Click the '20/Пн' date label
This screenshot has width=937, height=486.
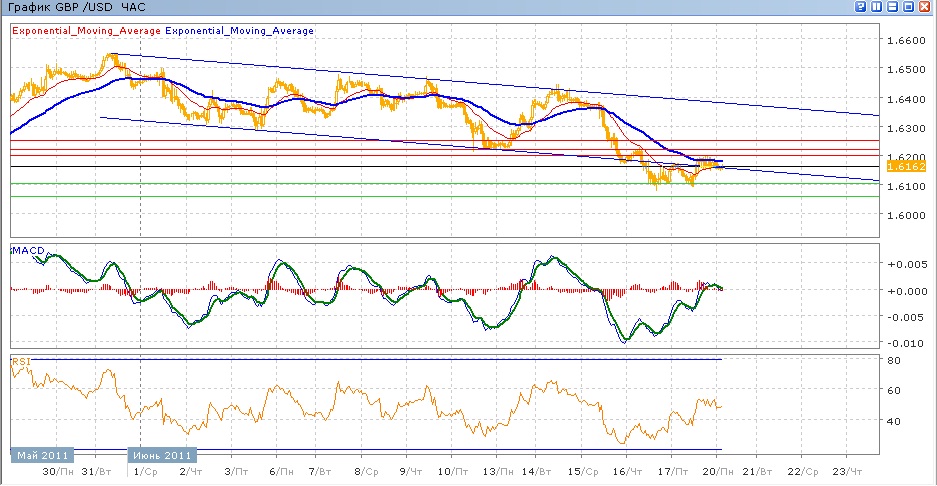click(718, 472)
